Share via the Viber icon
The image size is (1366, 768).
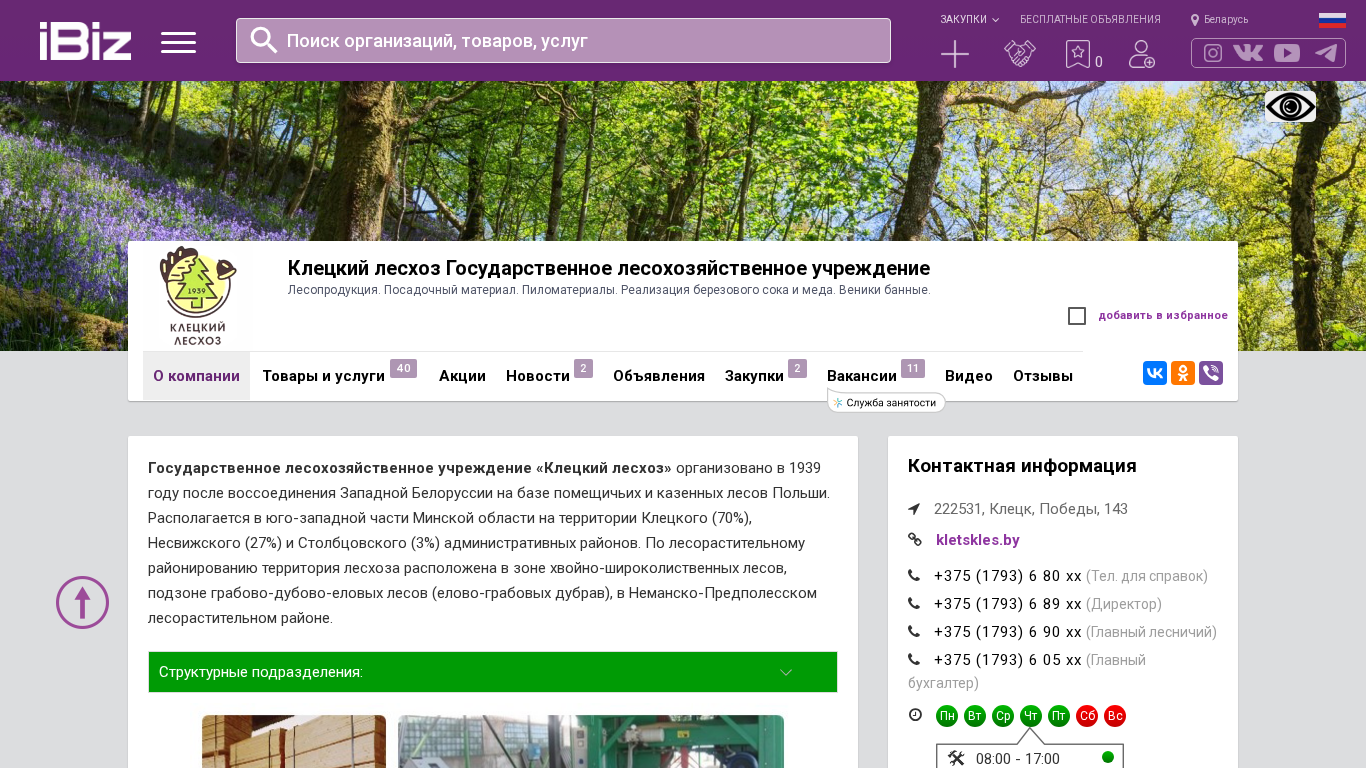tap(1211, 373)
